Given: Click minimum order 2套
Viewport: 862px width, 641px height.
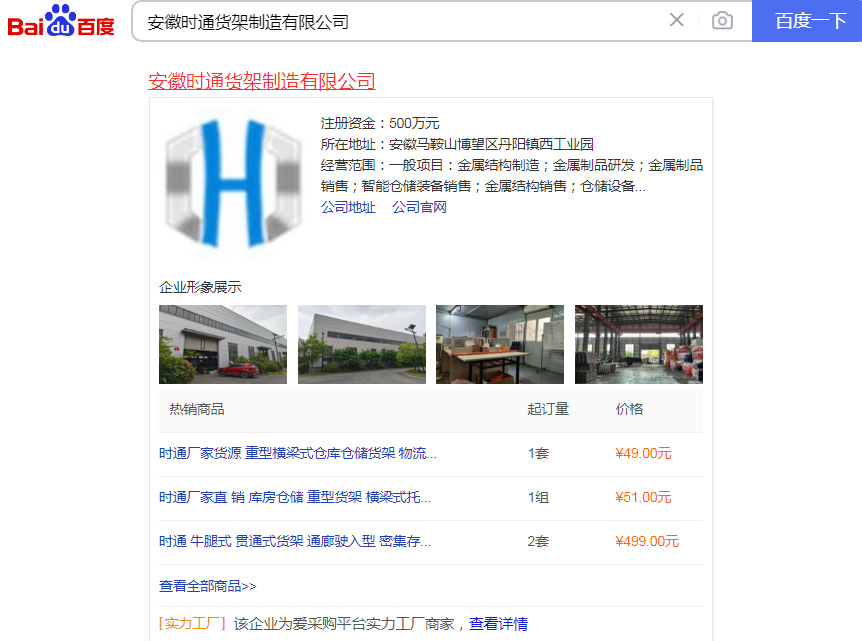Looking at the screenshot, I should (539, 541).
